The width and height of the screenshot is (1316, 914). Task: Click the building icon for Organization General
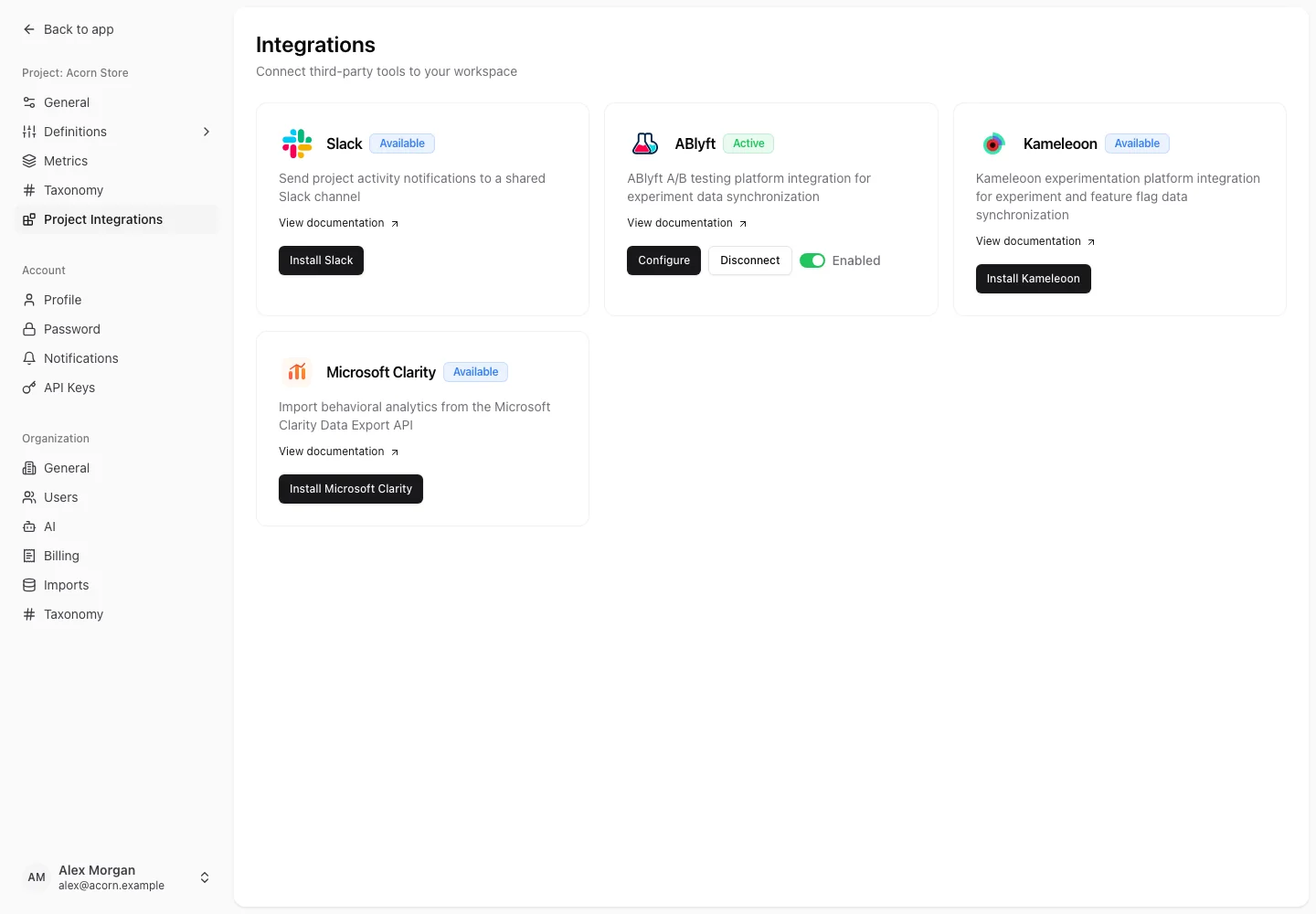click(x=29, y=468)
